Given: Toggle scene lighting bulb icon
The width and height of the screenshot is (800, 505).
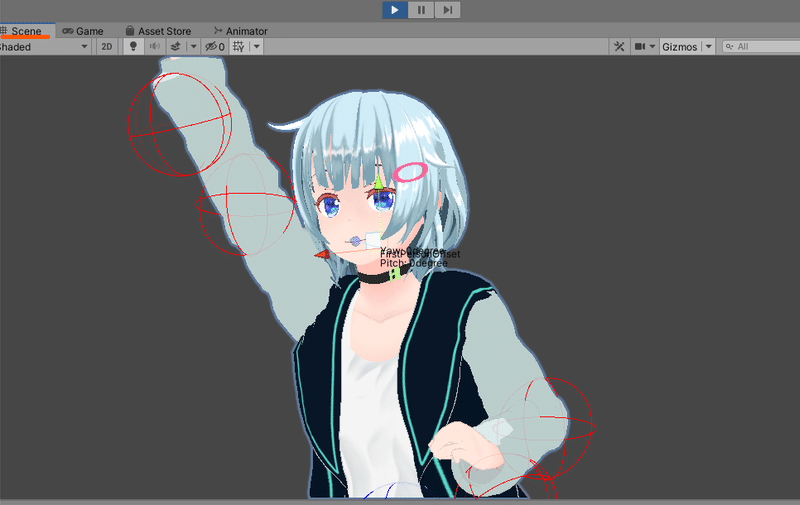Looking at the screenshot, I should 133,46.
